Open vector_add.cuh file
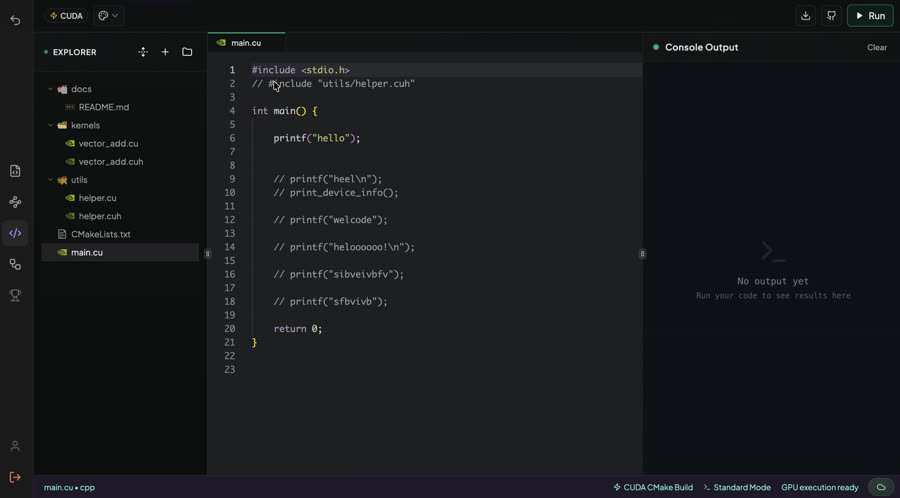This screenshot has height=498, width=900. [x=111, y=162]
